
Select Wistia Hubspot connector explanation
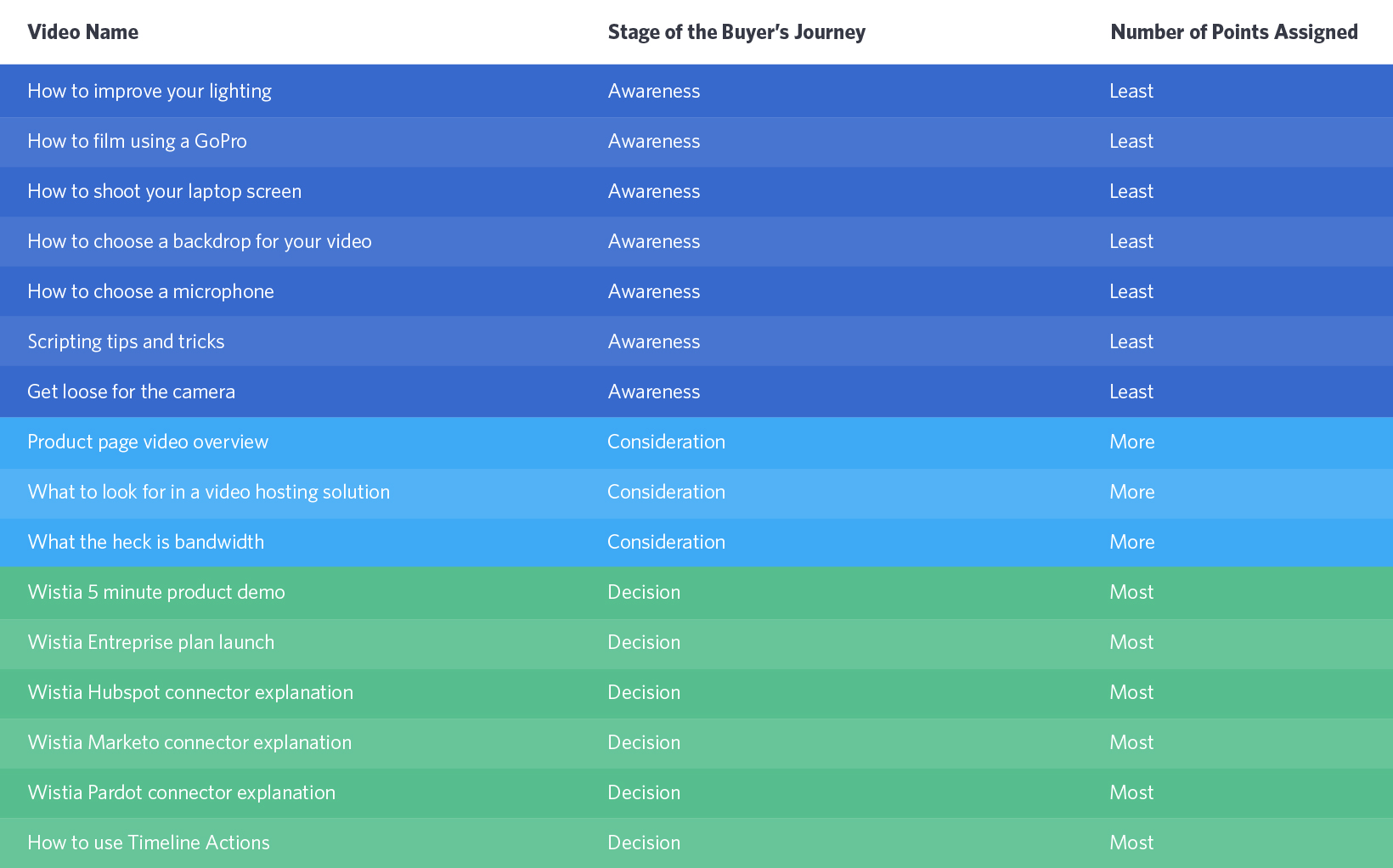pos(190,692)
